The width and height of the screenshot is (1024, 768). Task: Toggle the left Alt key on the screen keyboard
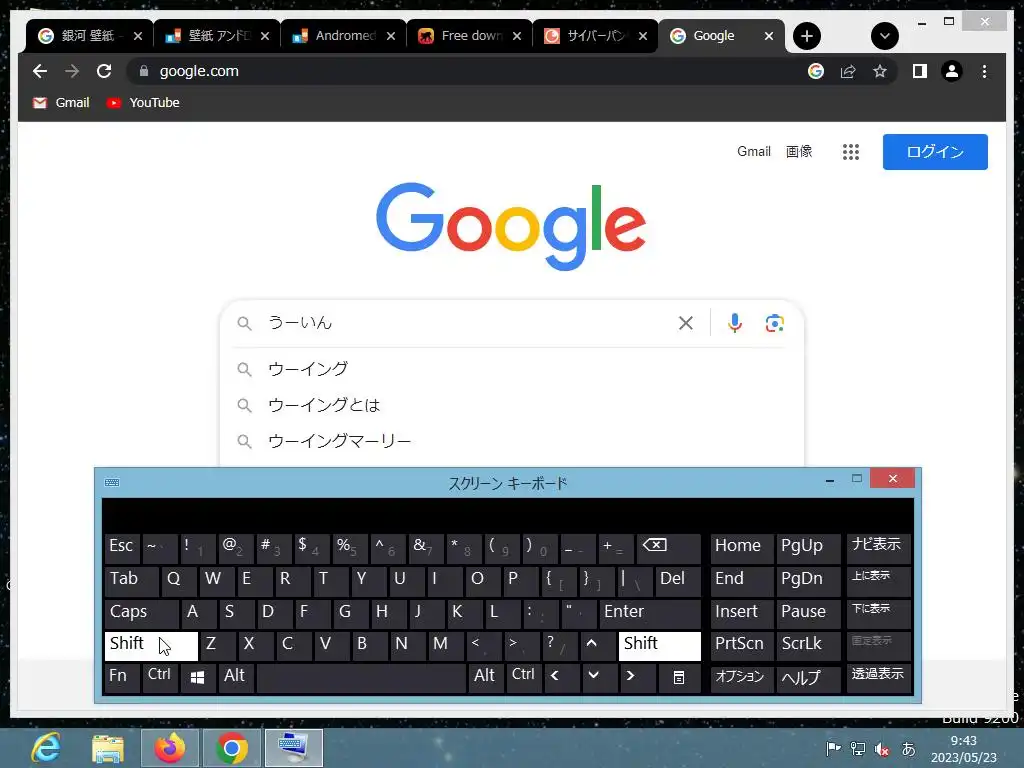(x=235, y=677)
